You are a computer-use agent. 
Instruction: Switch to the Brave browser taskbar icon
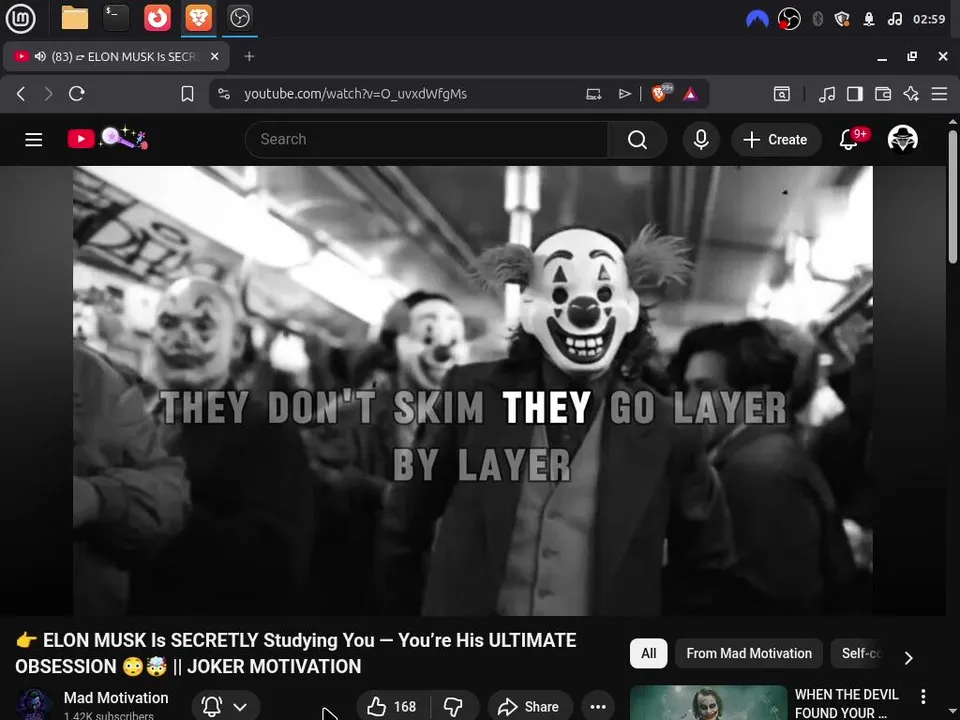tap(199, 18)
